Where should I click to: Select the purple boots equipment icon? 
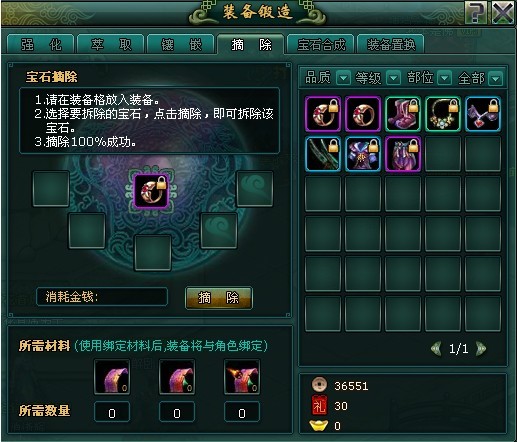tap(403, 114)
